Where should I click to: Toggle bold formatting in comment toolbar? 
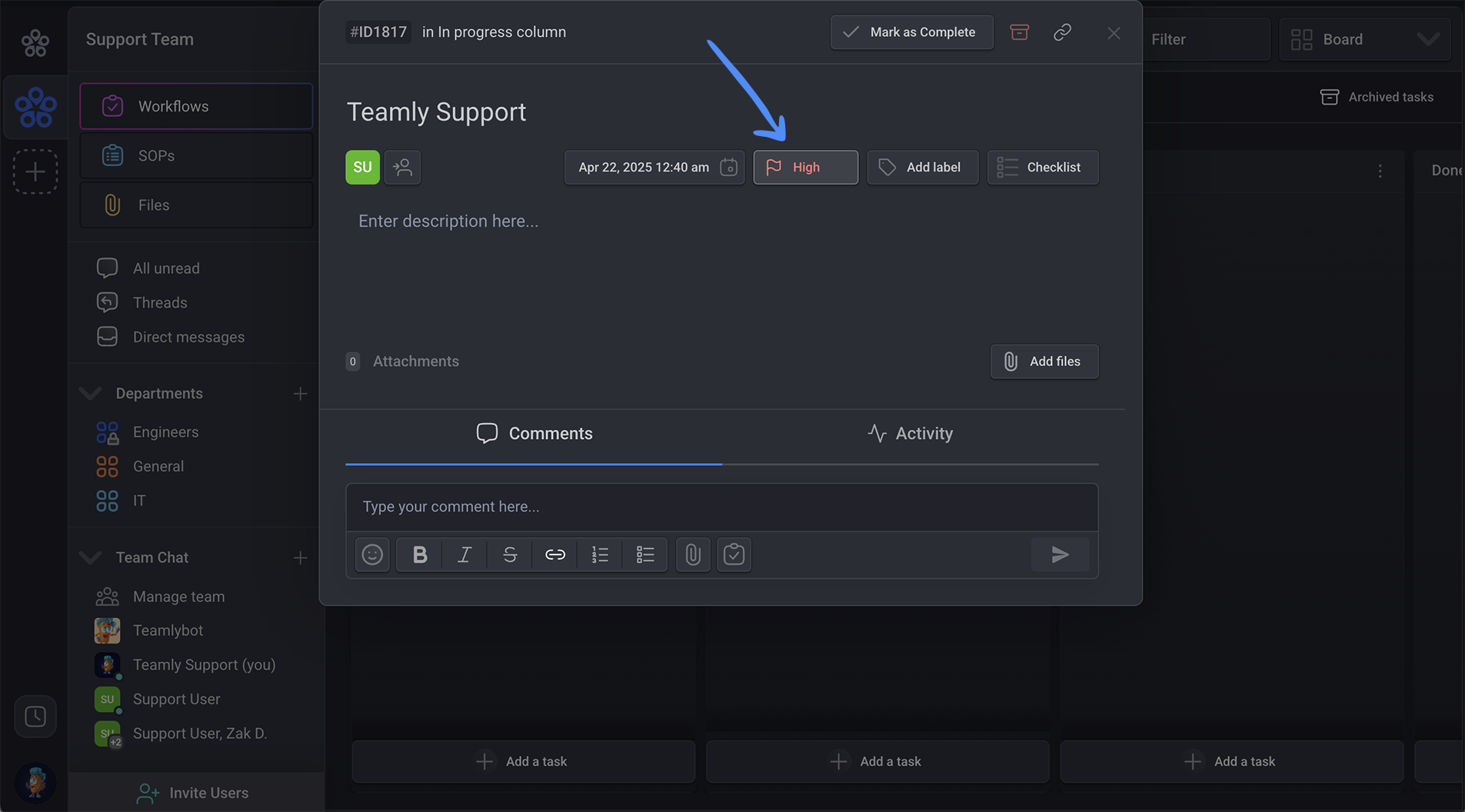click(x=419, y=554)
